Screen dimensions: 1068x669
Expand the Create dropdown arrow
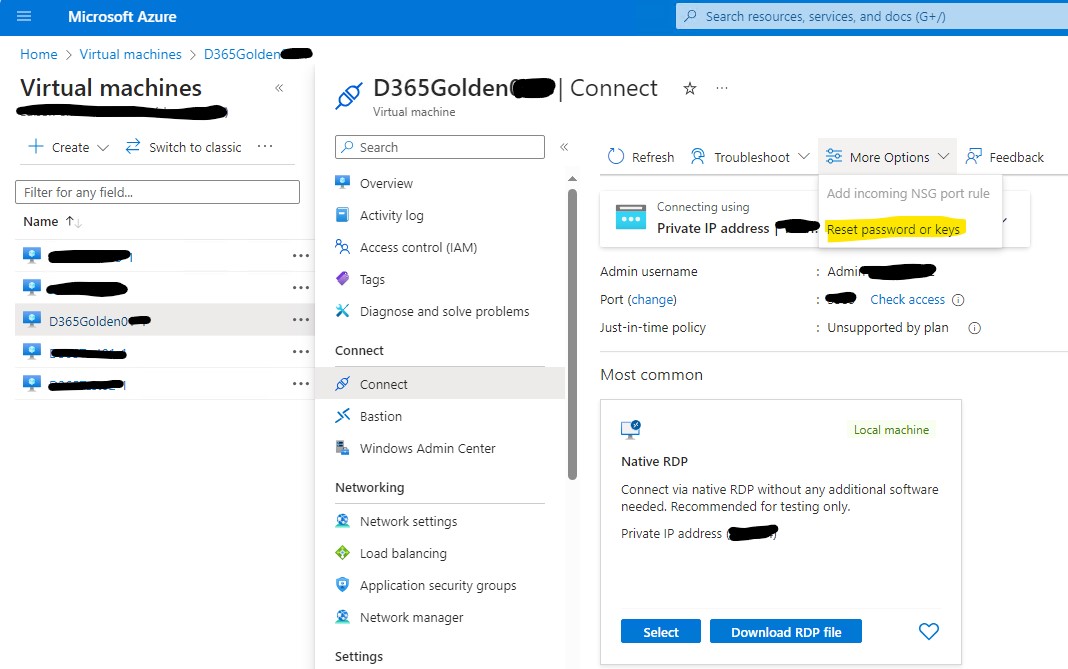(103, 148)
